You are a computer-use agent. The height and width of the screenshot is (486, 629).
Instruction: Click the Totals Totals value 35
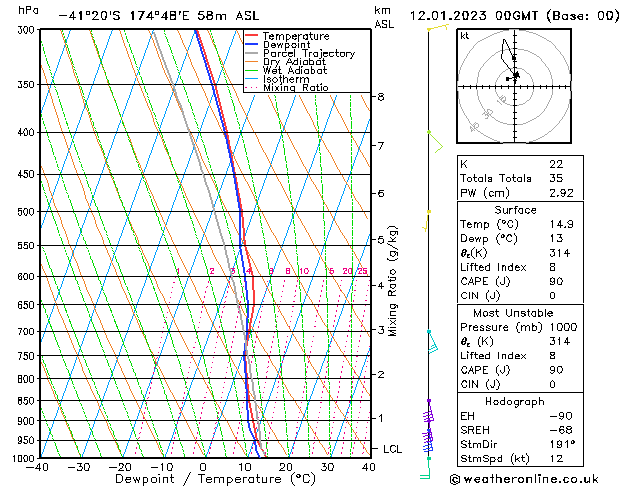556,178
